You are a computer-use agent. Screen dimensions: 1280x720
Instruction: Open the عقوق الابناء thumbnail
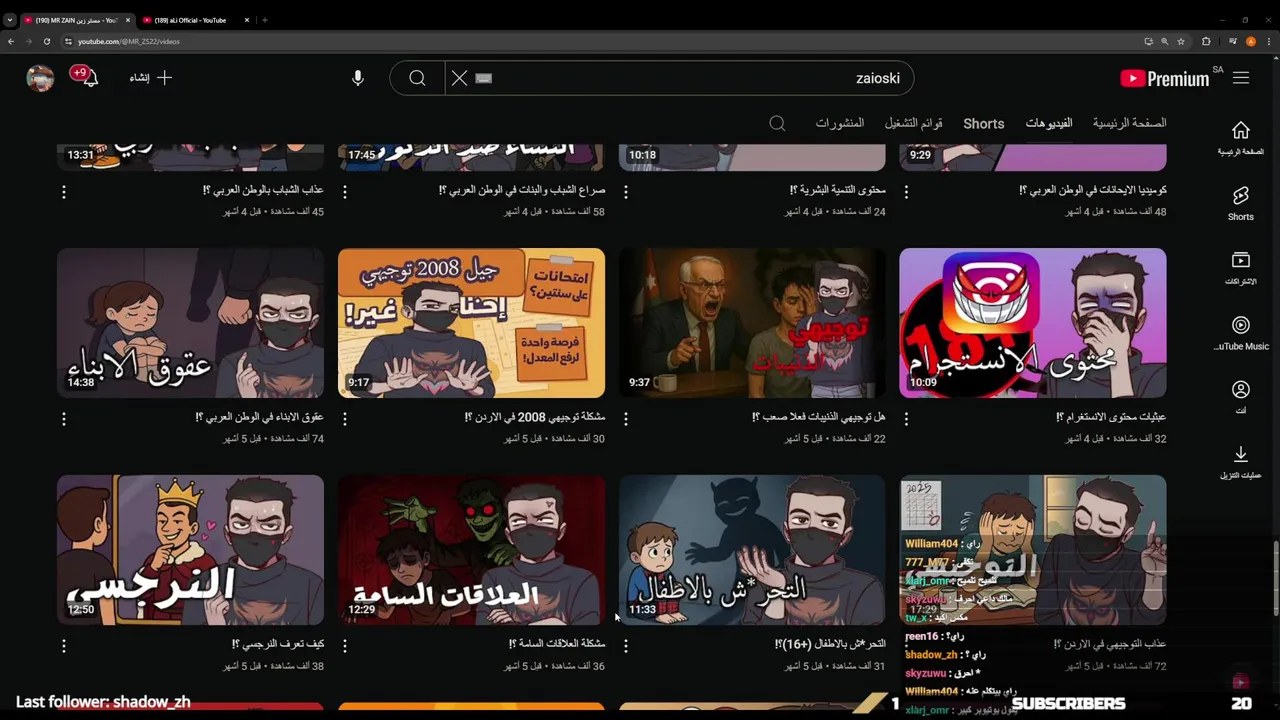tap(190, 323)
